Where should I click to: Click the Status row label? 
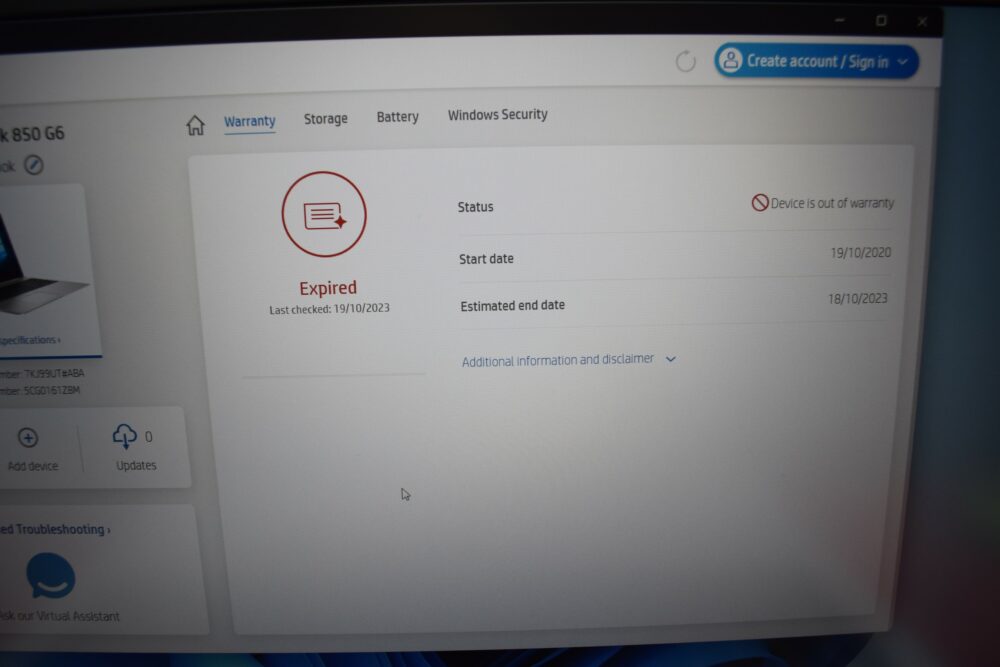tap(475, 207)
